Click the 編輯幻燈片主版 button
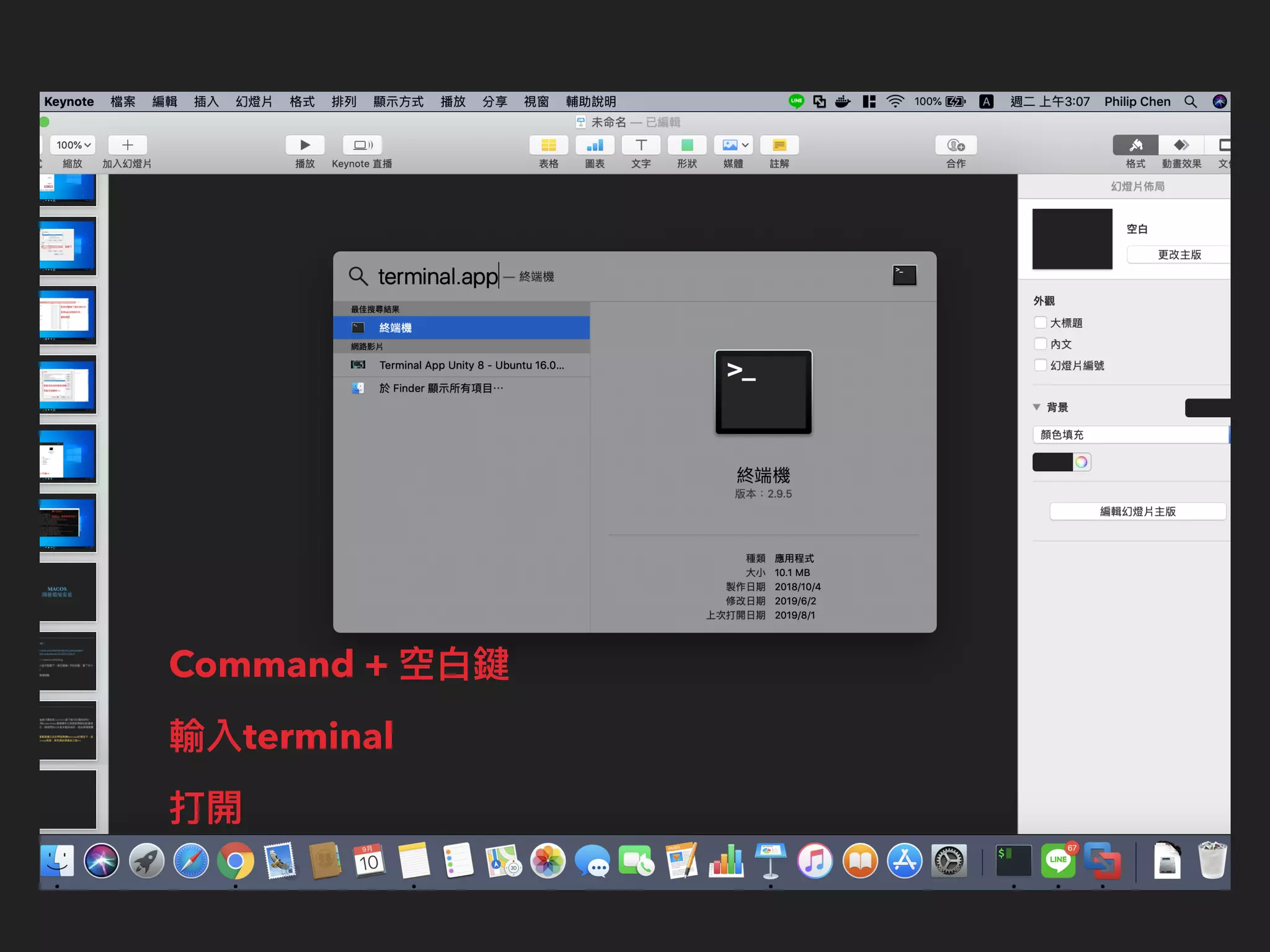Viewport: 1270px width, 952px height. click(x=1137, y=511)
